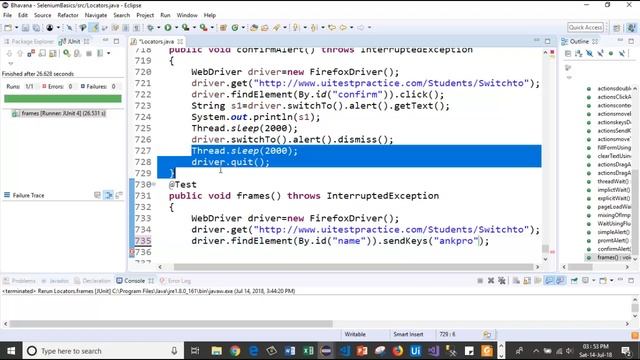The height and width of the screenshot is (360, 640).
Task: Open Console display selected dropdown
Action: point(594,281)
